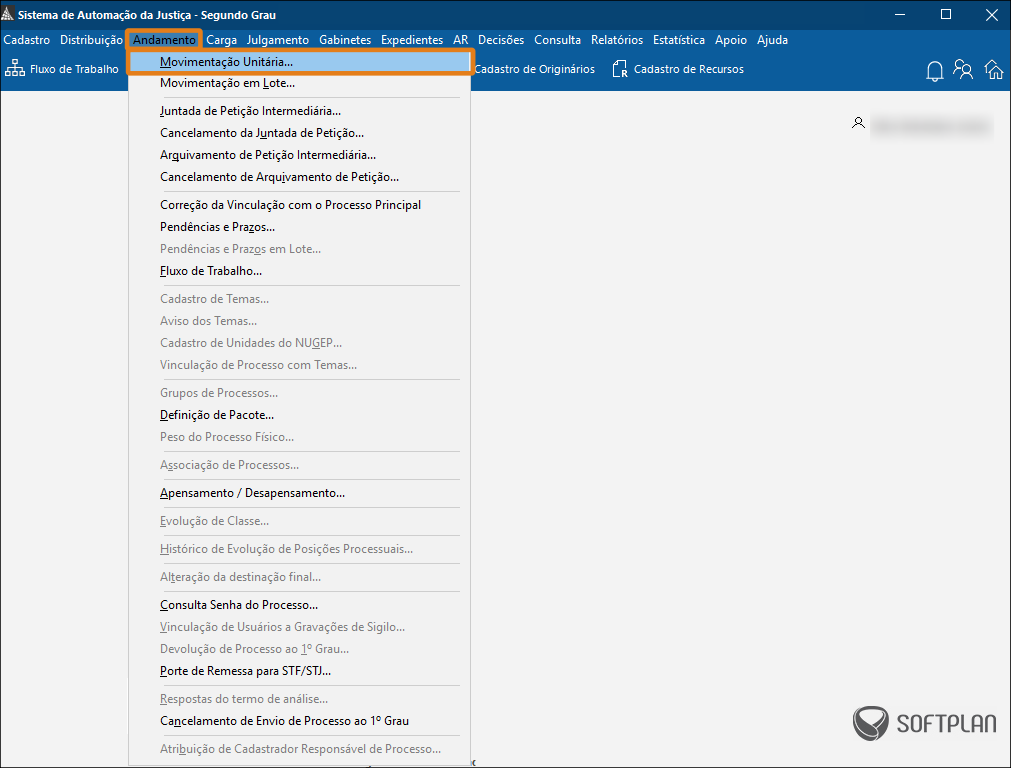
Task: Click the user profile icon
Action: [x=858, y=123]
